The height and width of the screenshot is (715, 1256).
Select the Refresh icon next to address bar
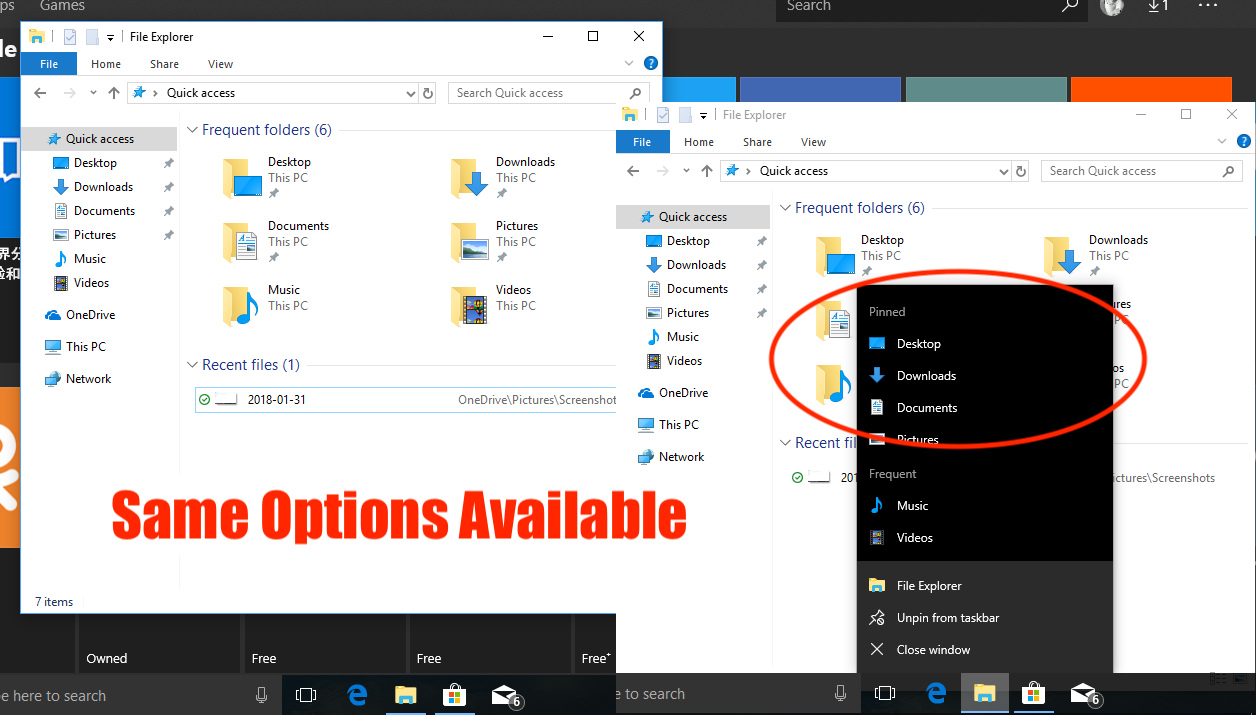(x=428, y=92)
